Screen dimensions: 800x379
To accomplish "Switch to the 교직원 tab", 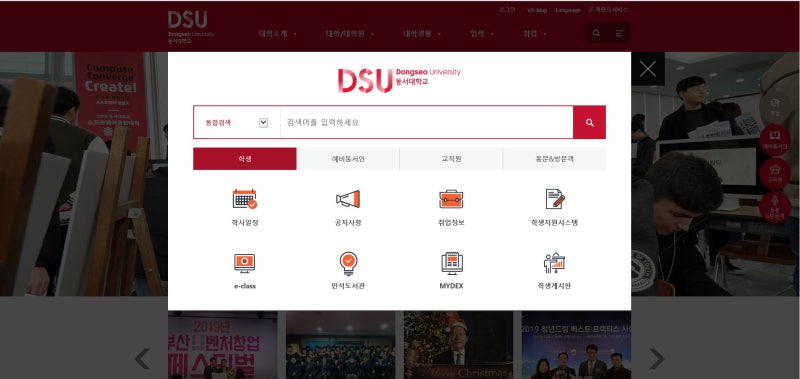I will click(x=451, y=159).
